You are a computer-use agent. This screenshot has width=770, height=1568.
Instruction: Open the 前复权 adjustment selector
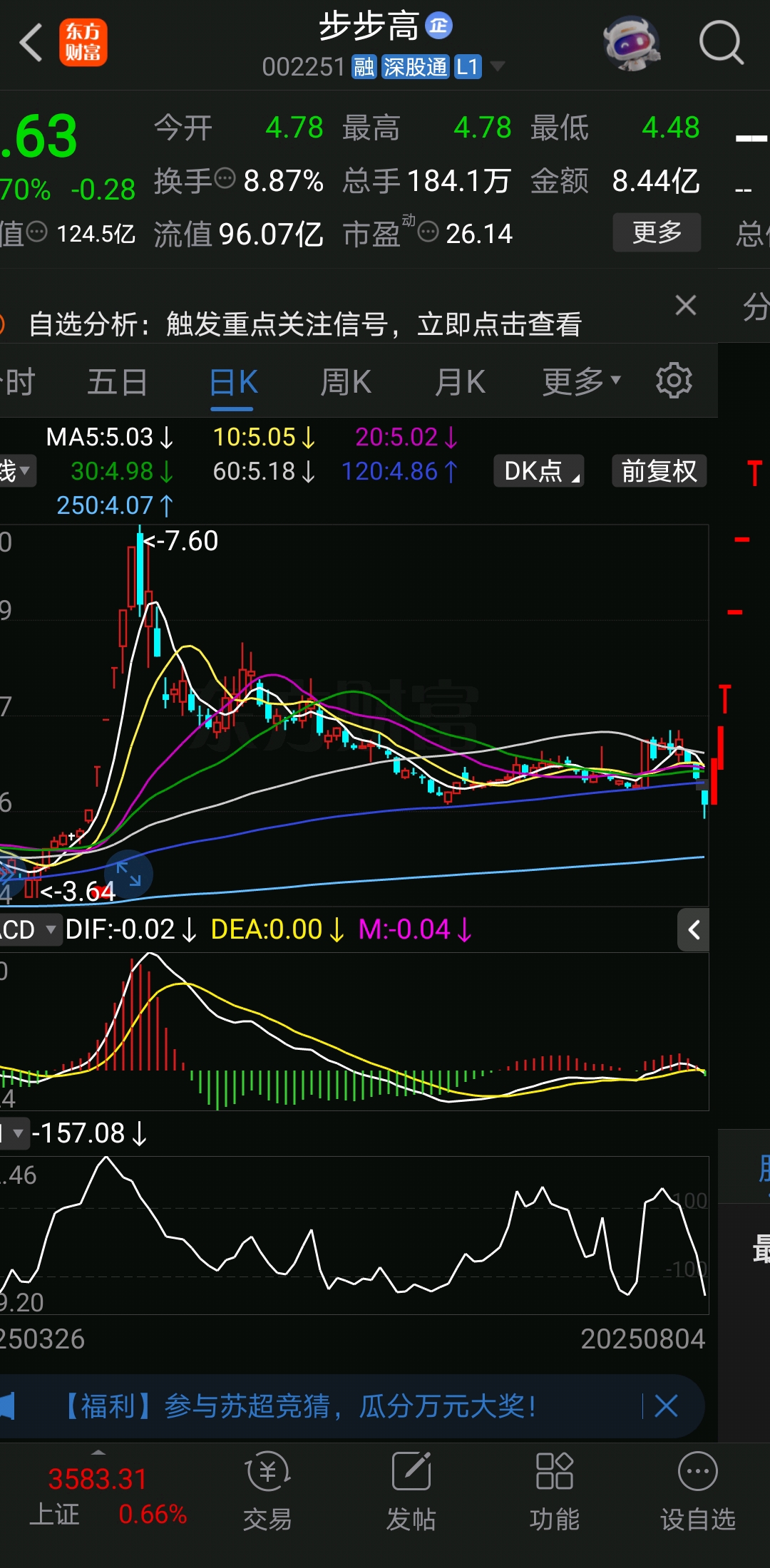click(x=659, y=470)
